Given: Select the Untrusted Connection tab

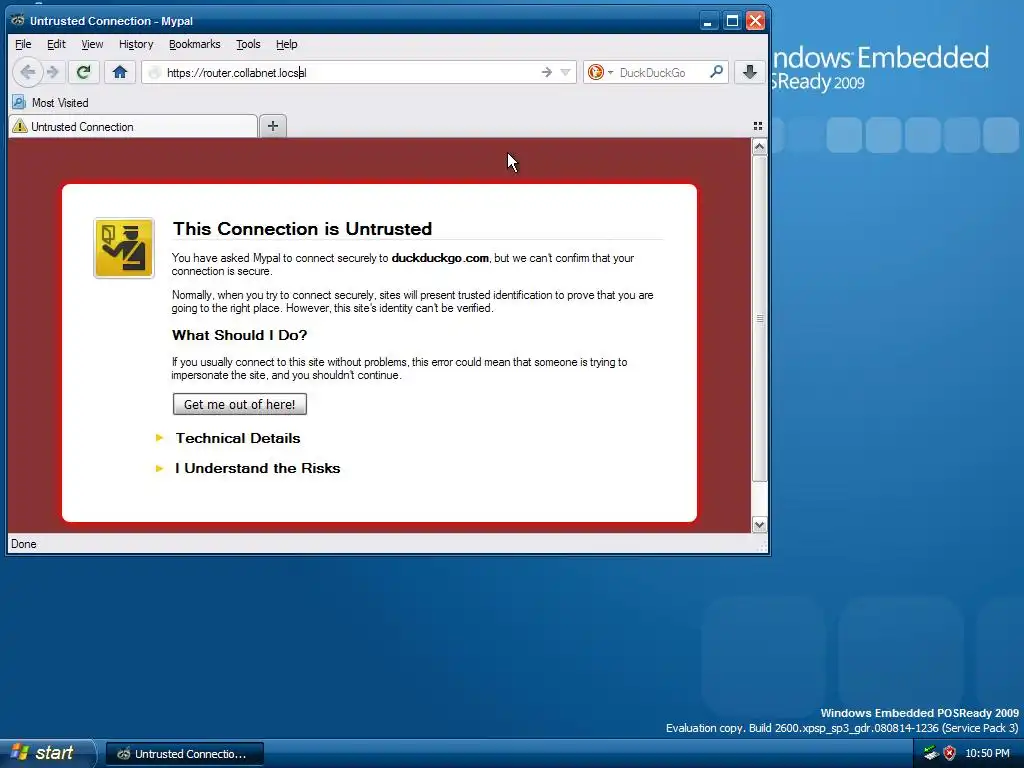Looking at the screenshot, I should tap(133, 127).
